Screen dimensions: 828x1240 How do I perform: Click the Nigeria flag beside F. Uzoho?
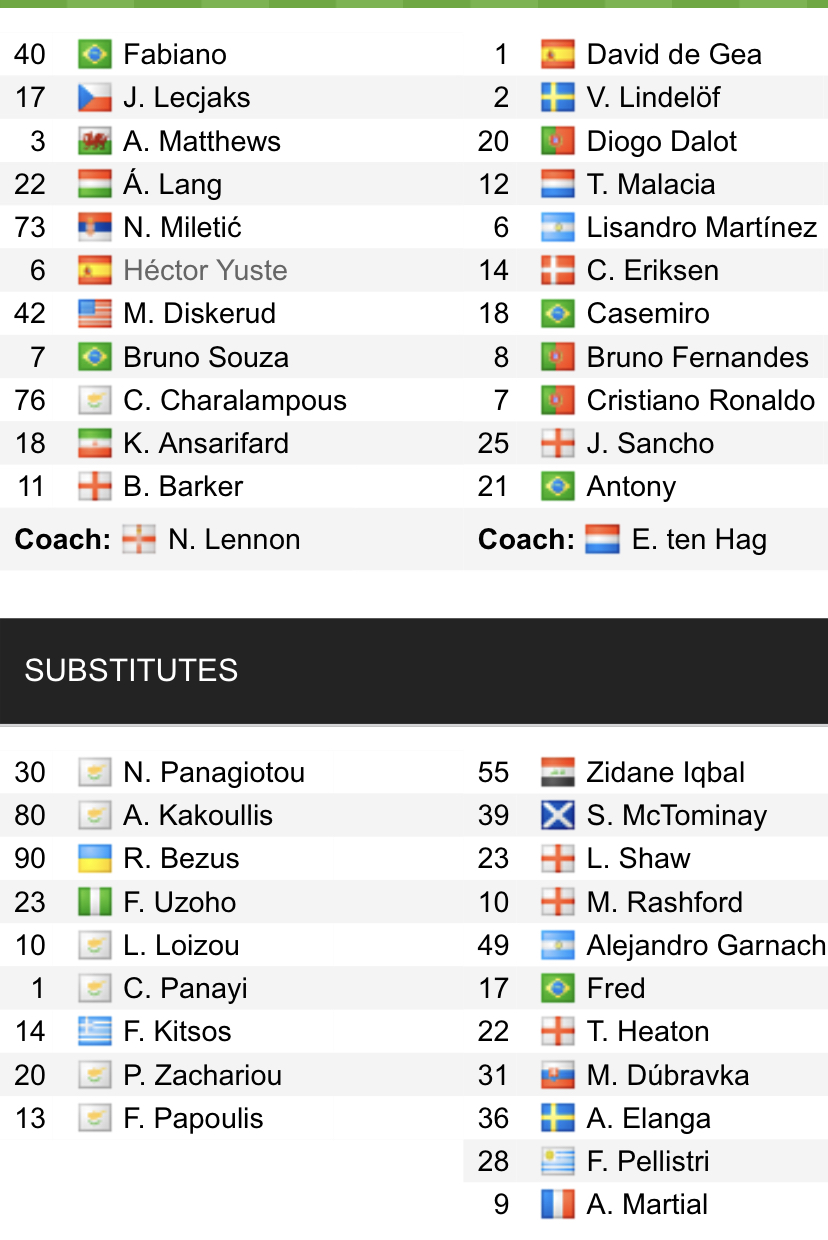94,902
